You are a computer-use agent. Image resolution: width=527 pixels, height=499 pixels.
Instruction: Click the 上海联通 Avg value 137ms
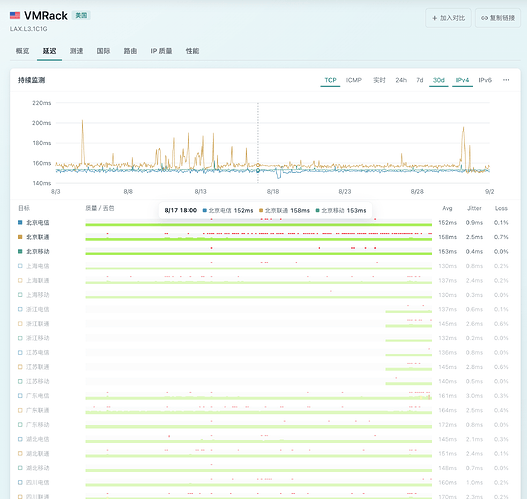(x=447, y=280)
